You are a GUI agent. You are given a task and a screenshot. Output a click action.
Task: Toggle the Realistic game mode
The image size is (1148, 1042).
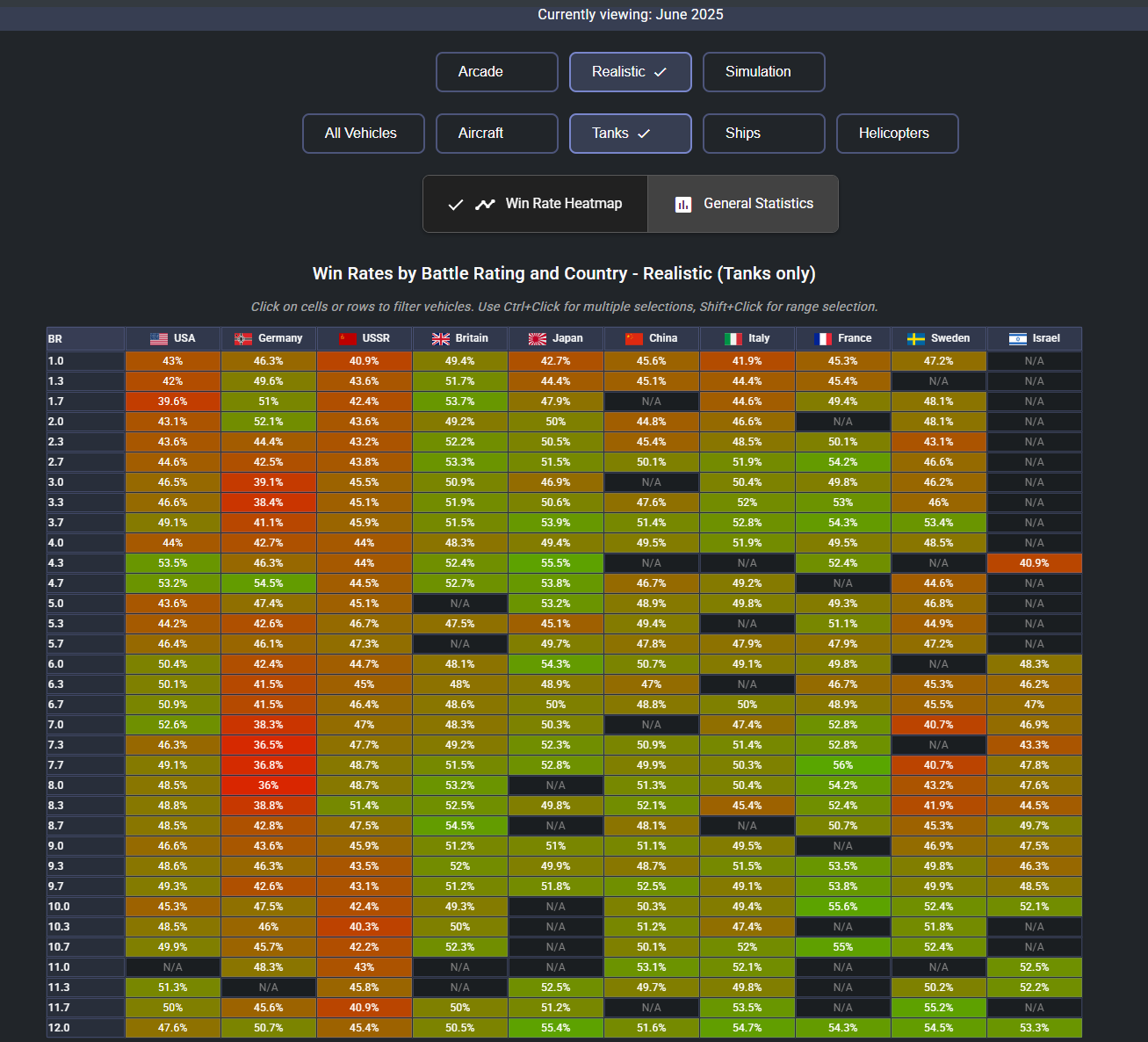(x=631, y=72)
